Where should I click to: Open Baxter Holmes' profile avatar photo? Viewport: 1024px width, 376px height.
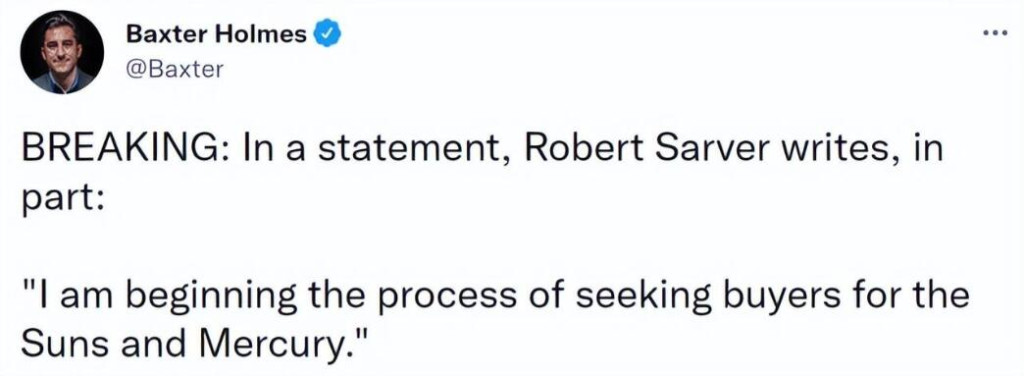[61, 53]
